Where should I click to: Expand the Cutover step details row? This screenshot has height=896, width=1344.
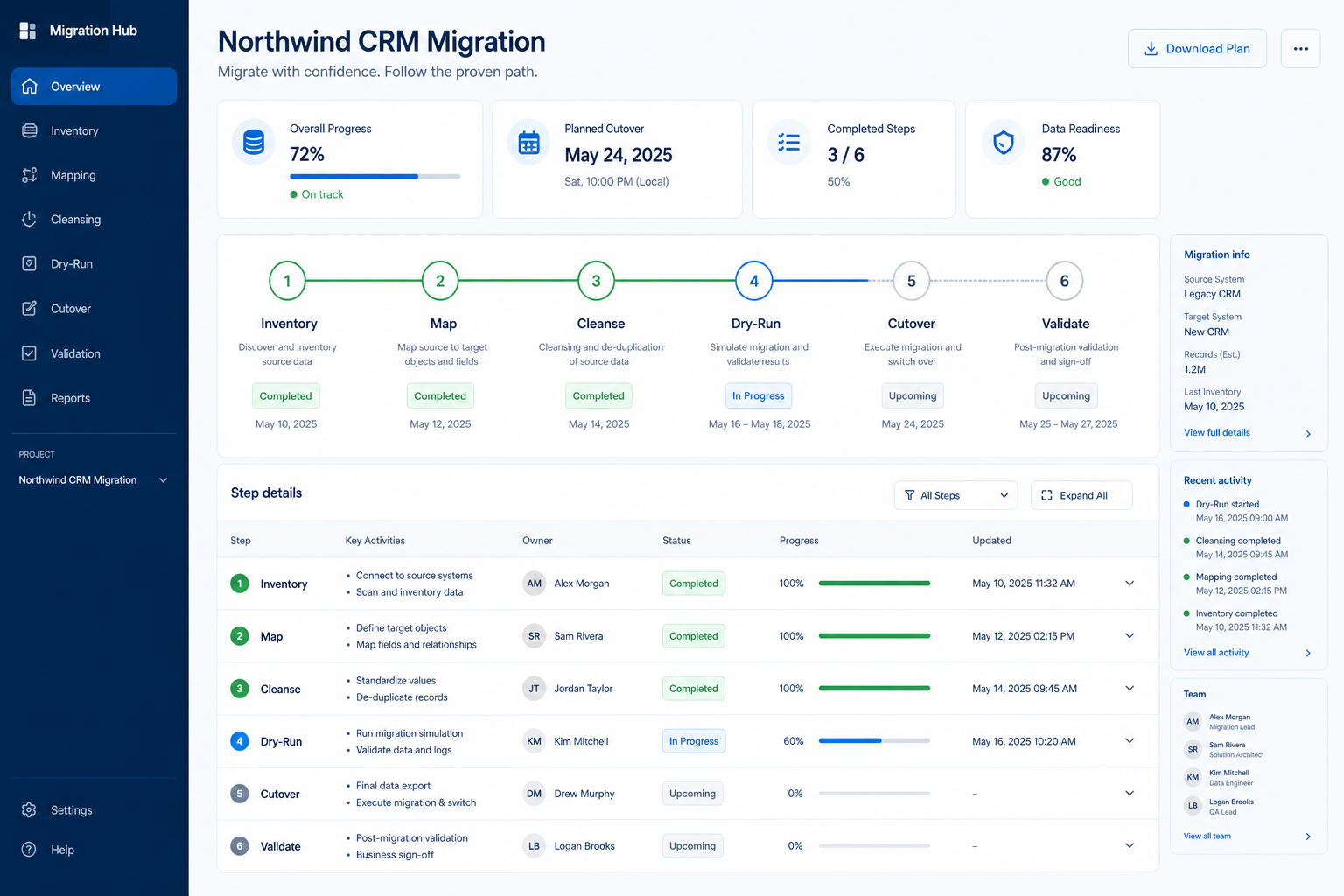pyautogui.click(x=1130, y=794)
